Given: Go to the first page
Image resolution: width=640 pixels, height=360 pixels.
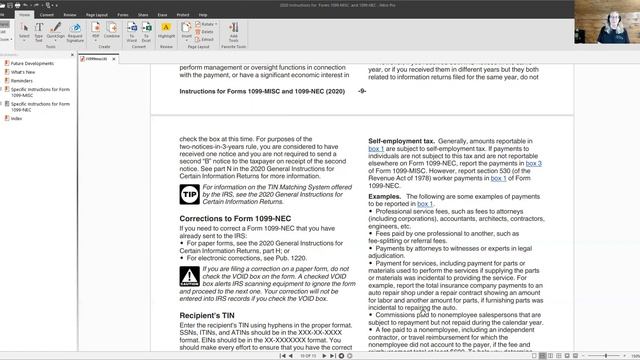Looking at the screenshot, I should [282, 356].
